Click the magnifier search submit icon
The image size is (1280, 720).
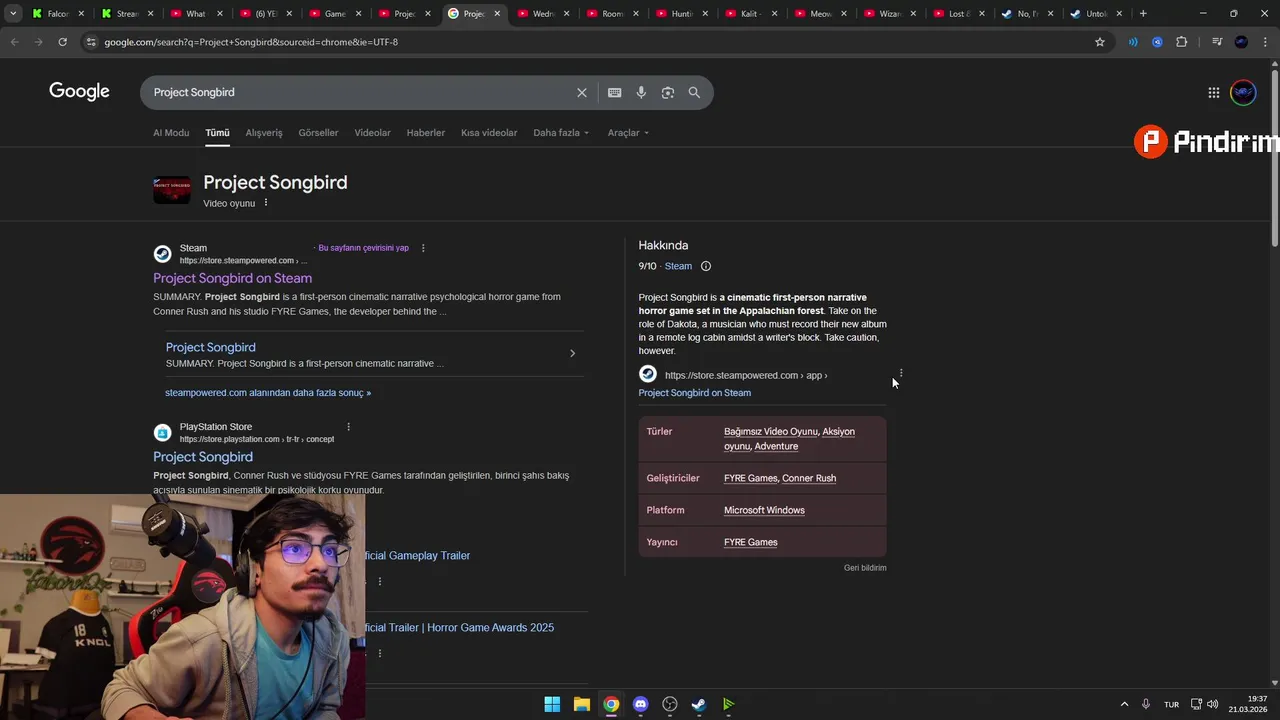pyautogui.click(x=694, y=92)
